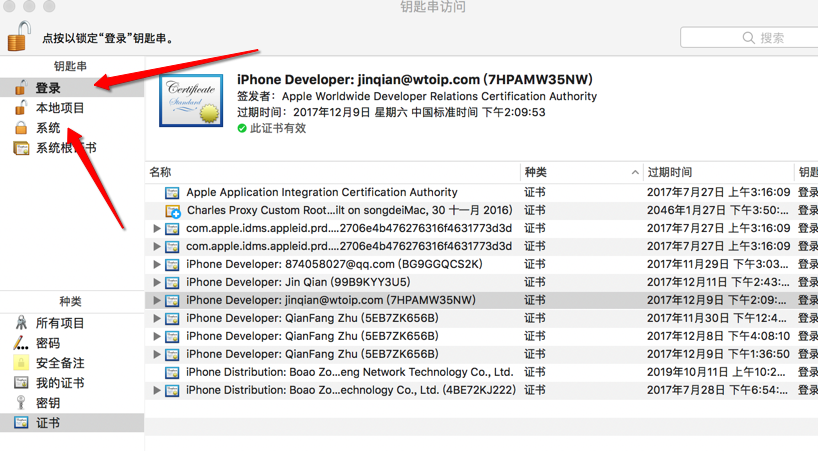Image resolution: width=818 pixels, height=451 pixels.
Task: Select Charles Proxy Custom Root certificate
Action: (x=350, y=210)
